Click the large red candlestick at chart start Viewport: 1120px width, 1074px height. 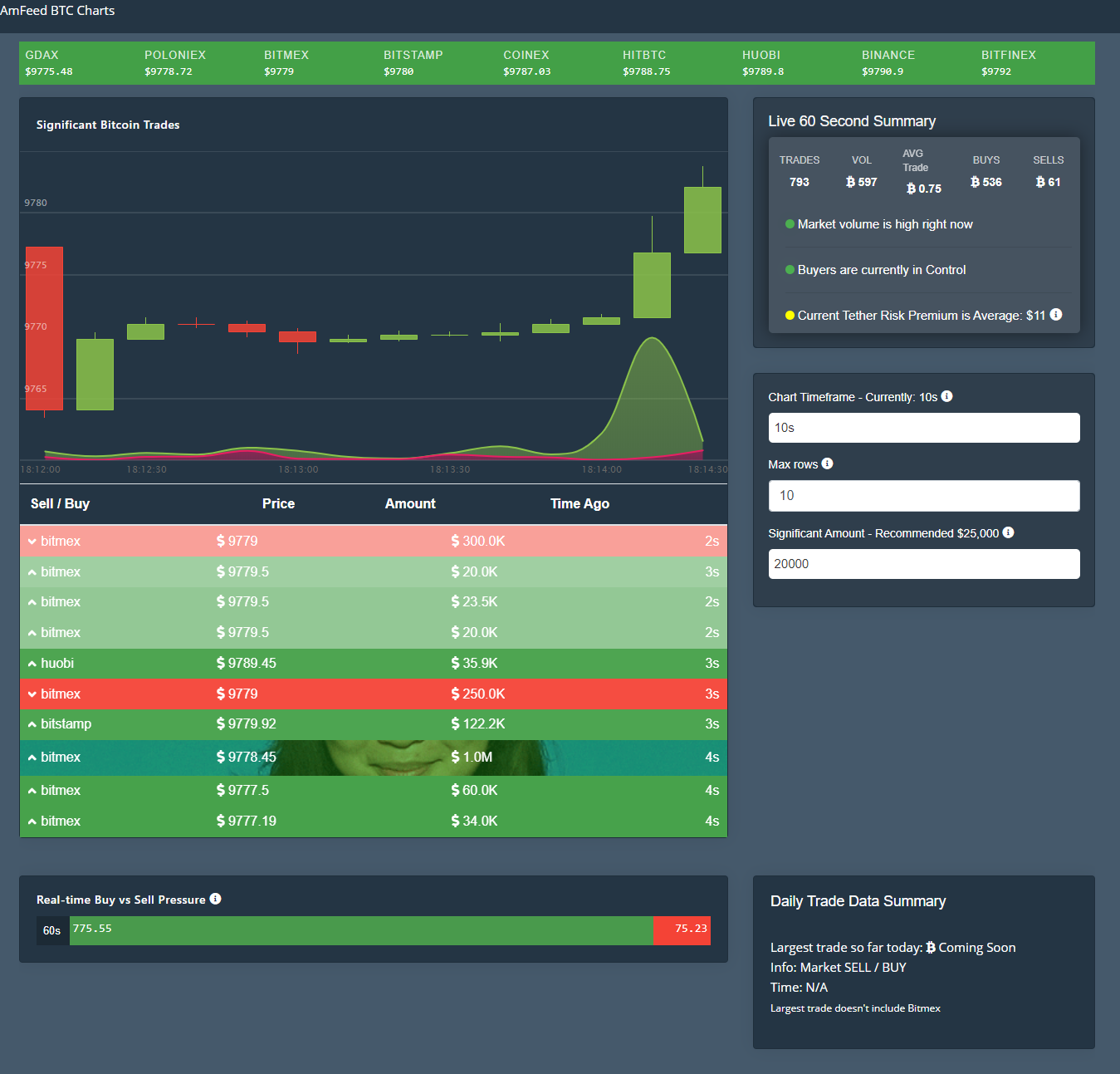[x=44, y=328]
